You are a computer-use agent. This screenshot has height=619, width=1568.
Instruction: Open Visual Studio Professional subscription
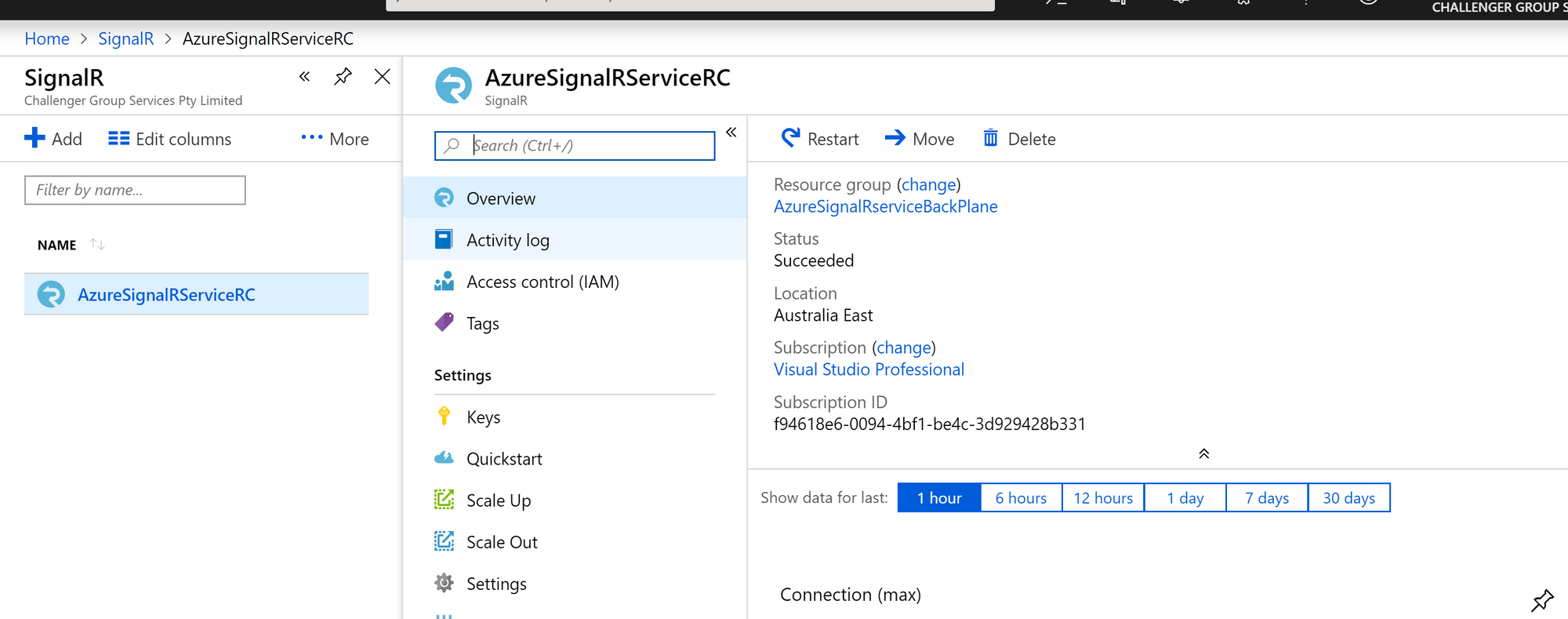click(x=869, y=370)
